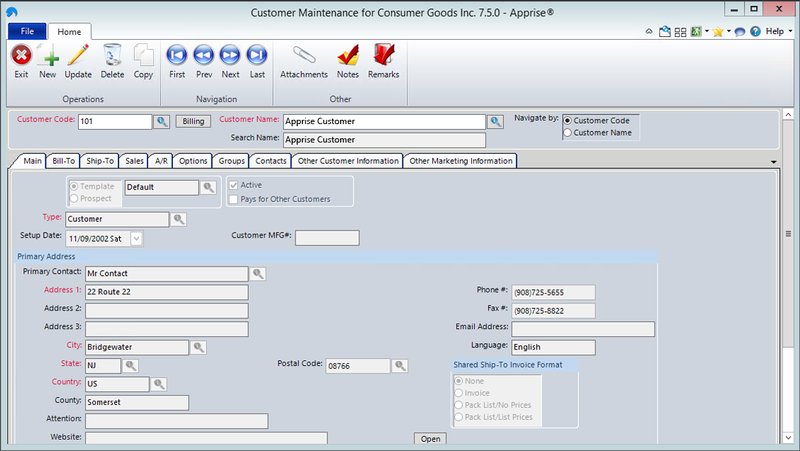
Task: Select the Home ribbon tab
Action: point(69,32)
